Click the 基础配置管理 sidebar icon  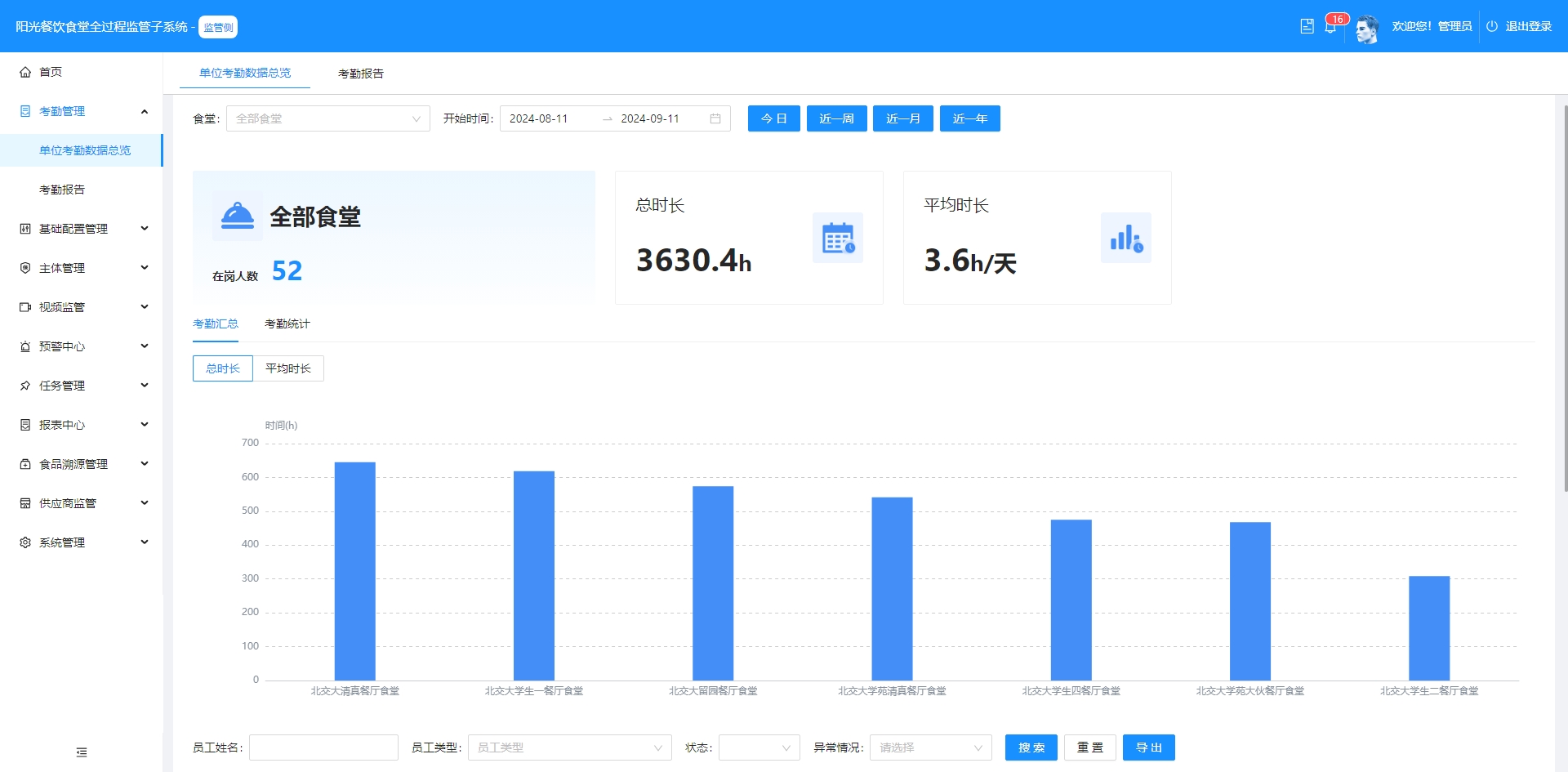(25, 229)
